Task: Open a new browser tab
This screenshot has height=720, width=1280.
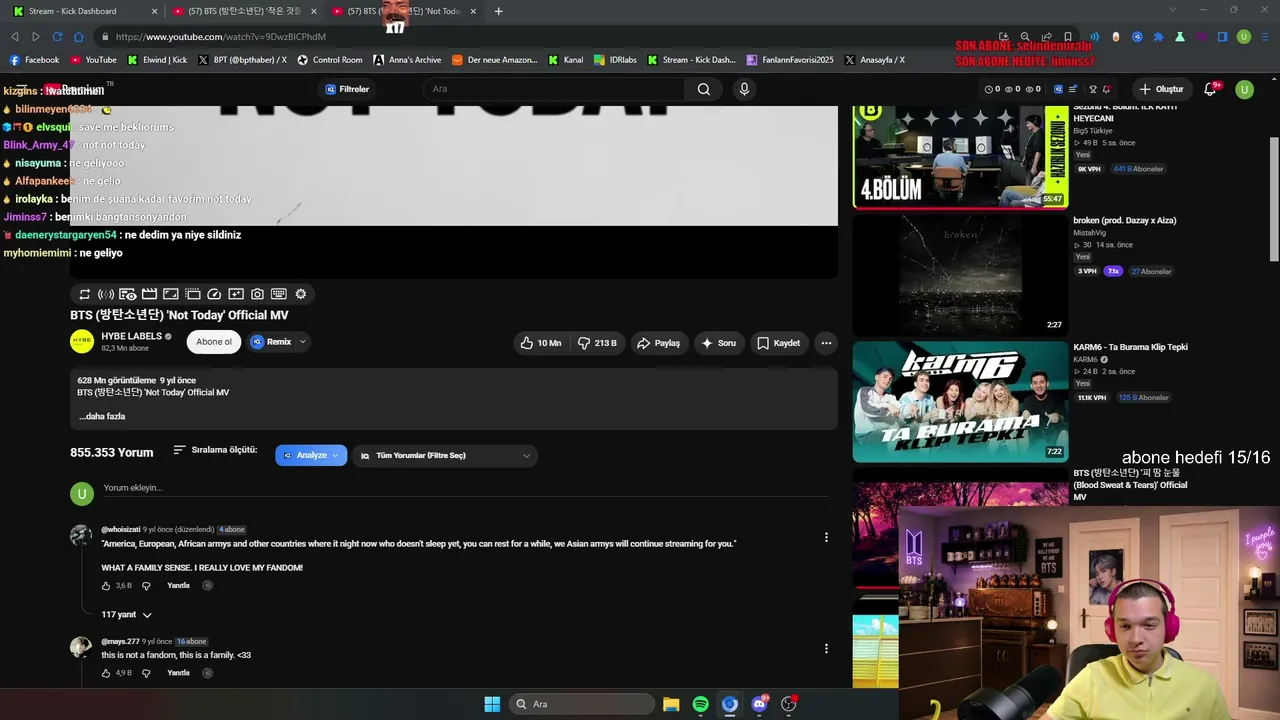Action: pos(498,11)
